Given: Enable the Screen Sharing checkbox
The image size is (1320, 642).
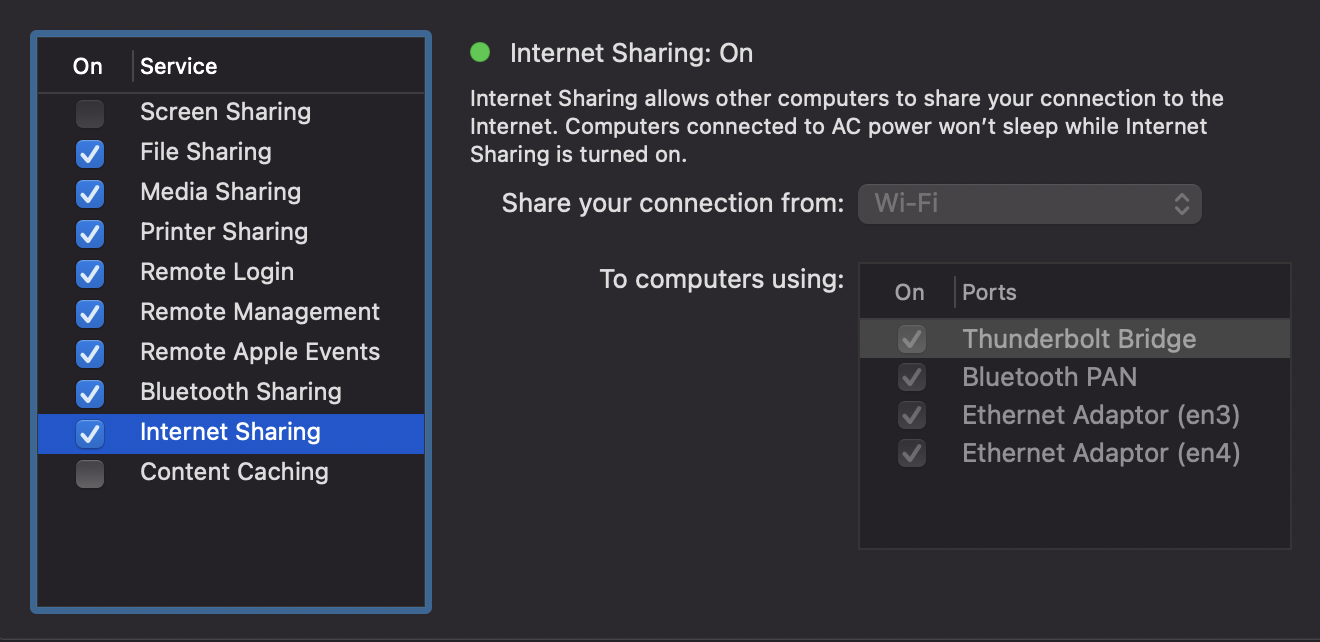Looking at the screenshot, I should click(x=90, y=113).
